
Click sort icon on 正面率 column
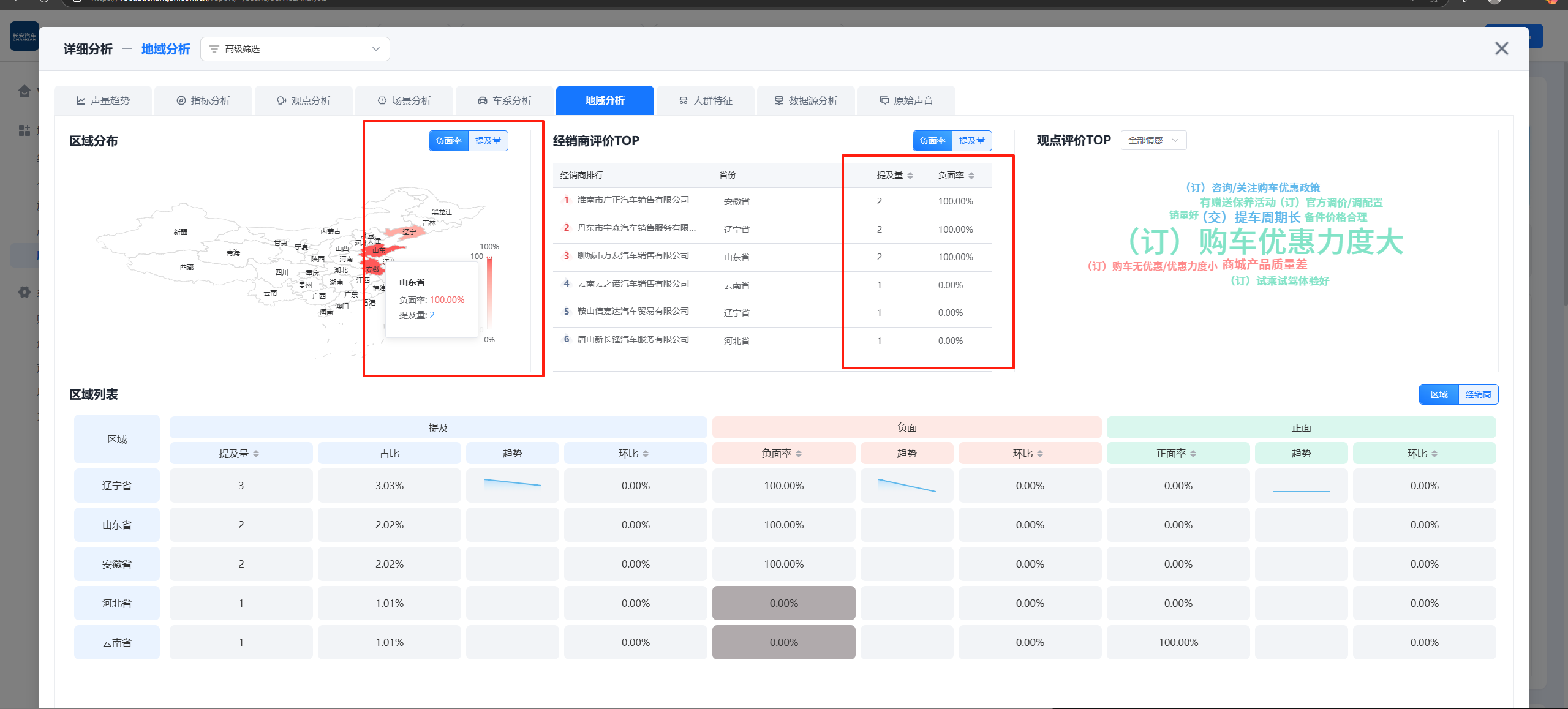tap(1193, 454)
